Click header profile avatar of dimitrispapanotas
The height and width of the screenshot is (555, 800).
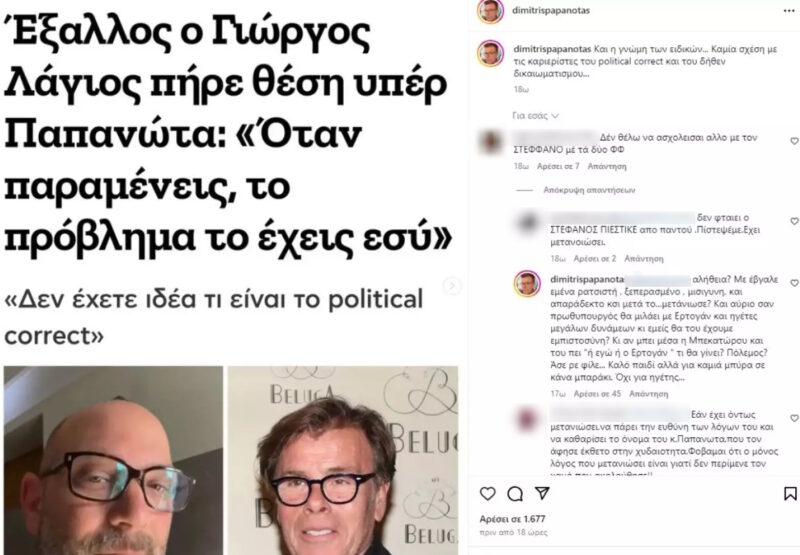pos(490,11)
